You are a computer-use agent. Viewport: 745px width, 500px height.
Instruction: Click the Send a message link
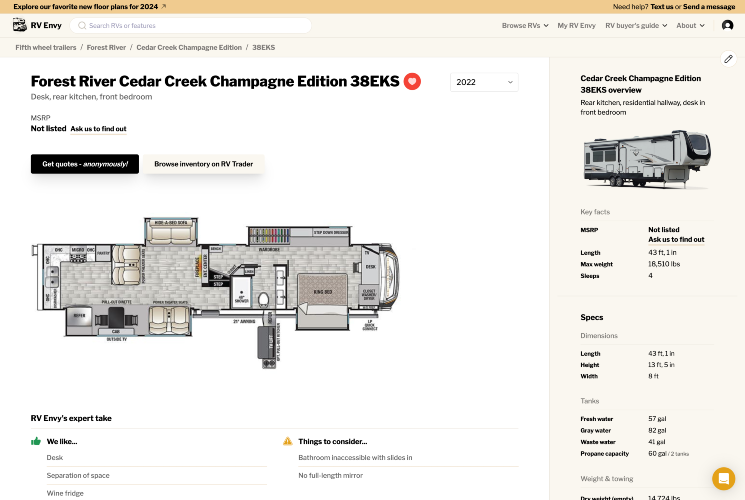pos(709,7)
